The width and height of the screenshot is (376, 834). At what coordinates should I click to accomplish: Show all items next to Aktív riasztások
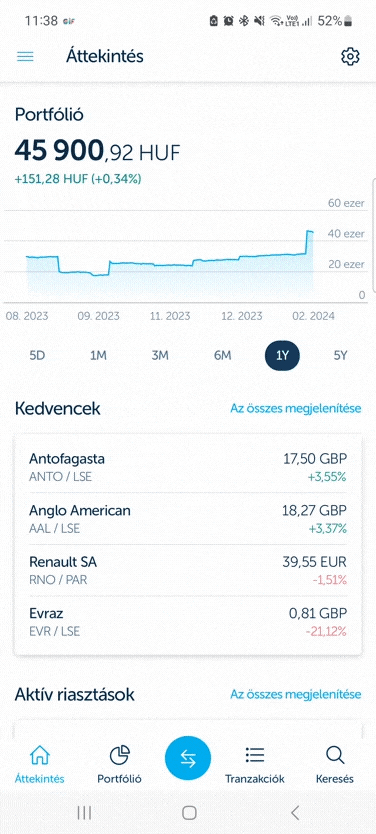tap(296, 694)
